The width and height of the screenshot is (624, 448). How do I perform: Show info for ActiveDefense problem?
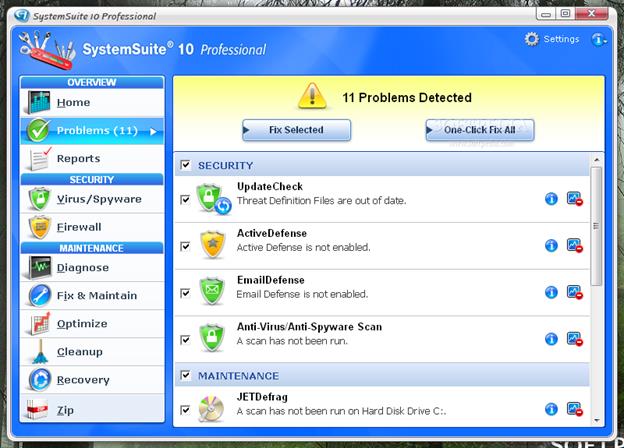(551, 245)
